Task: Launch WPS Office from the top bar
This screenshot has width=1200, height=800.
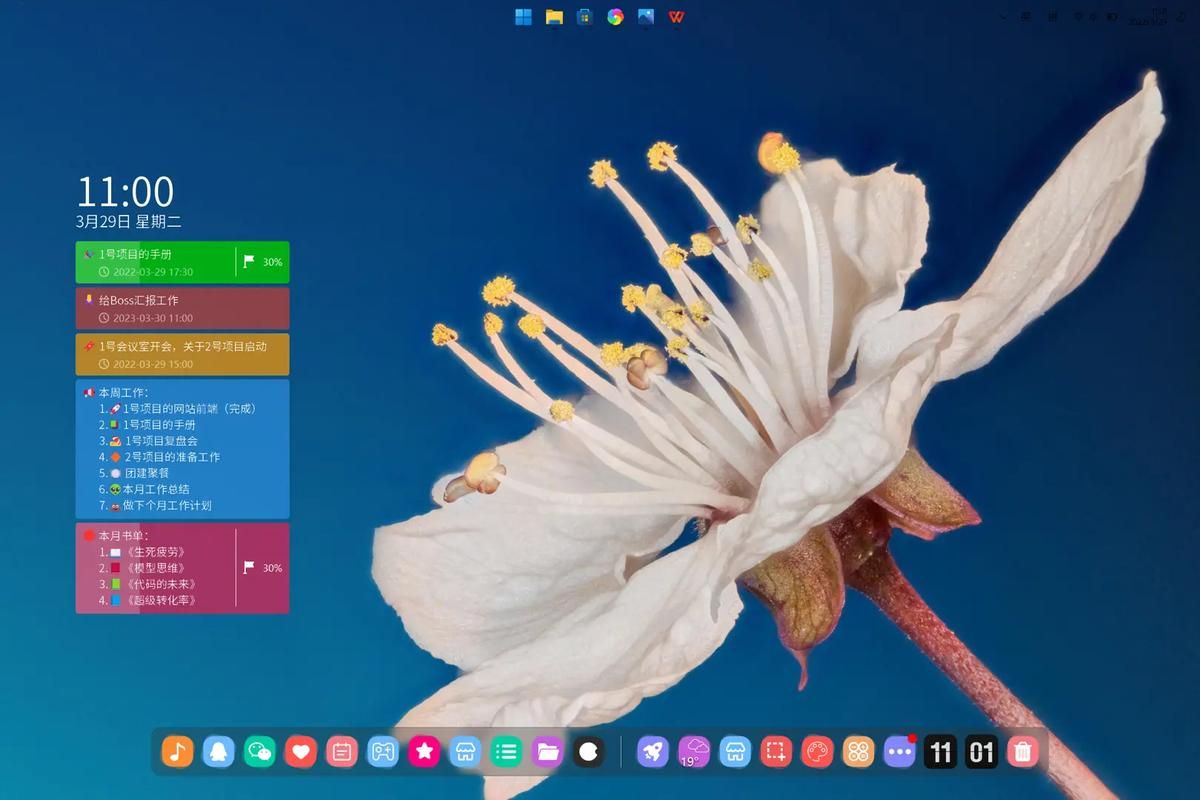Action: pos(678,15)
